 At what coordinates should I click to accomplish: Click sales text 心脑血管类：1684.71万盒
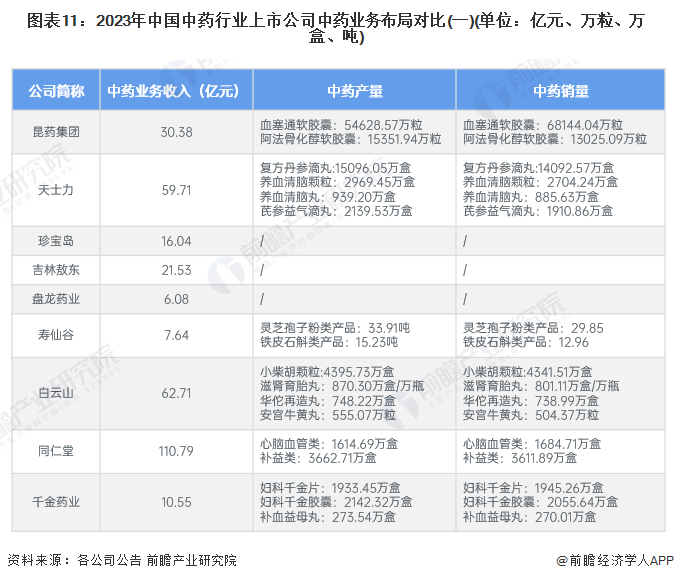[532, 443]
